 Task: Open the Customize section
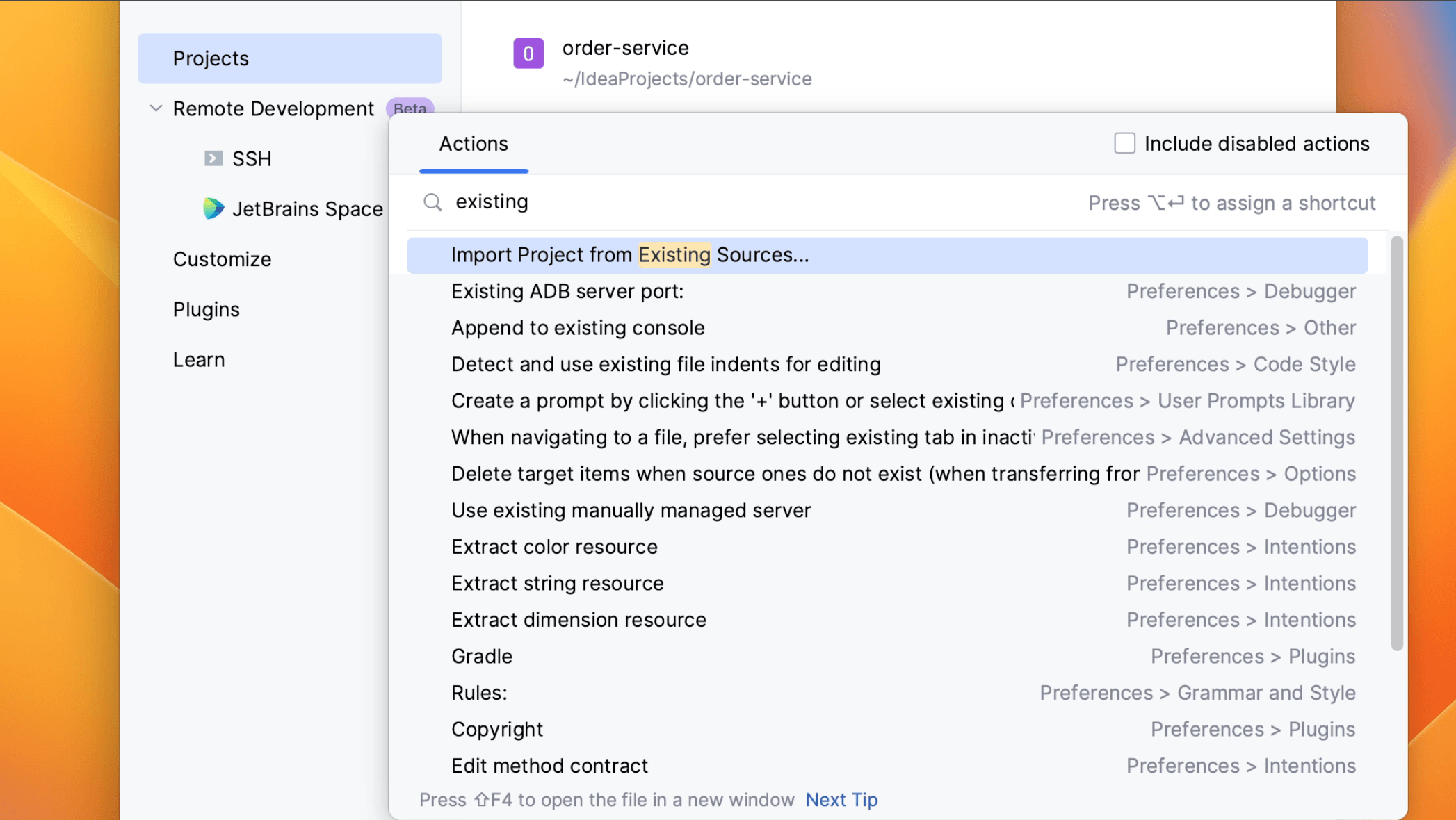(222, 259)
